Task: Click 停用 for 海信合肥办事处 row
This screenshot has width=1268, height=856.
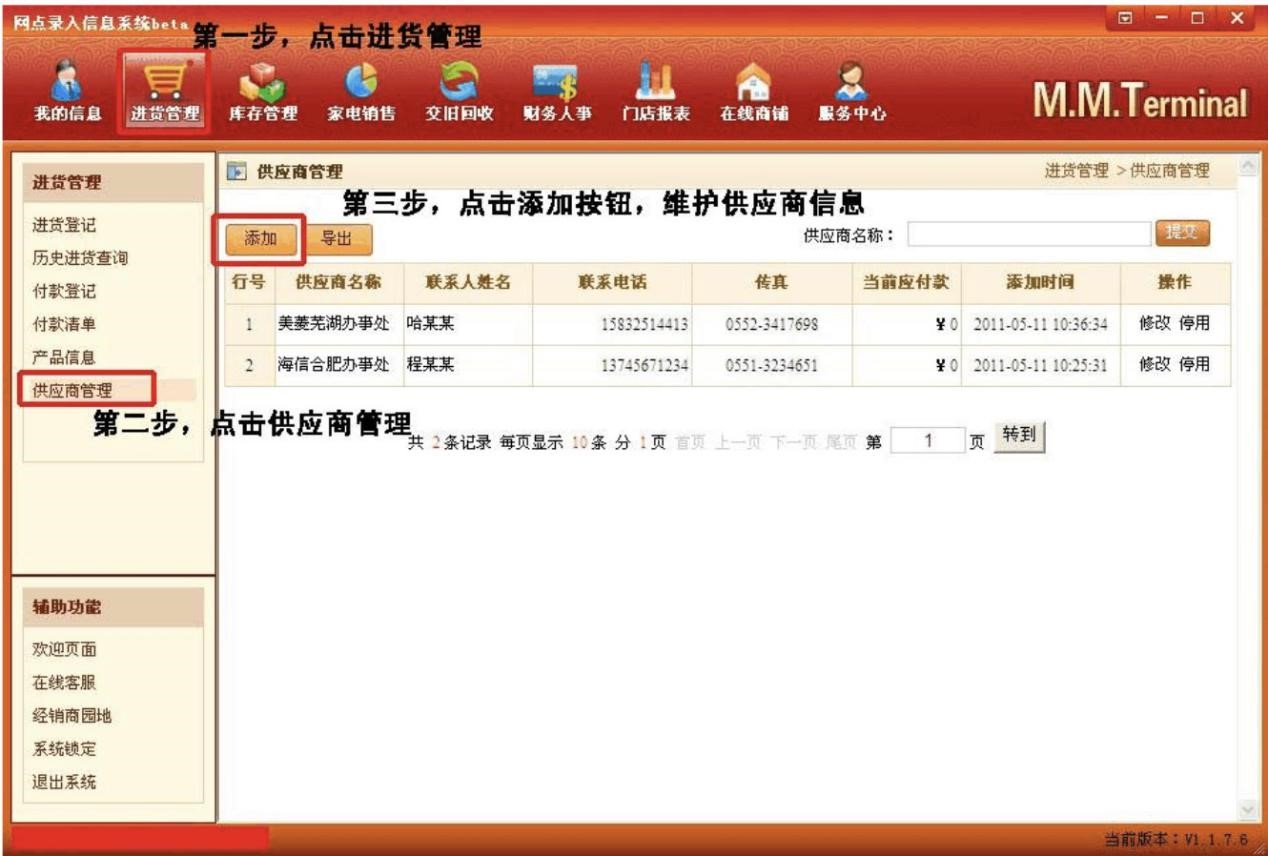Action: [1195, 365]
